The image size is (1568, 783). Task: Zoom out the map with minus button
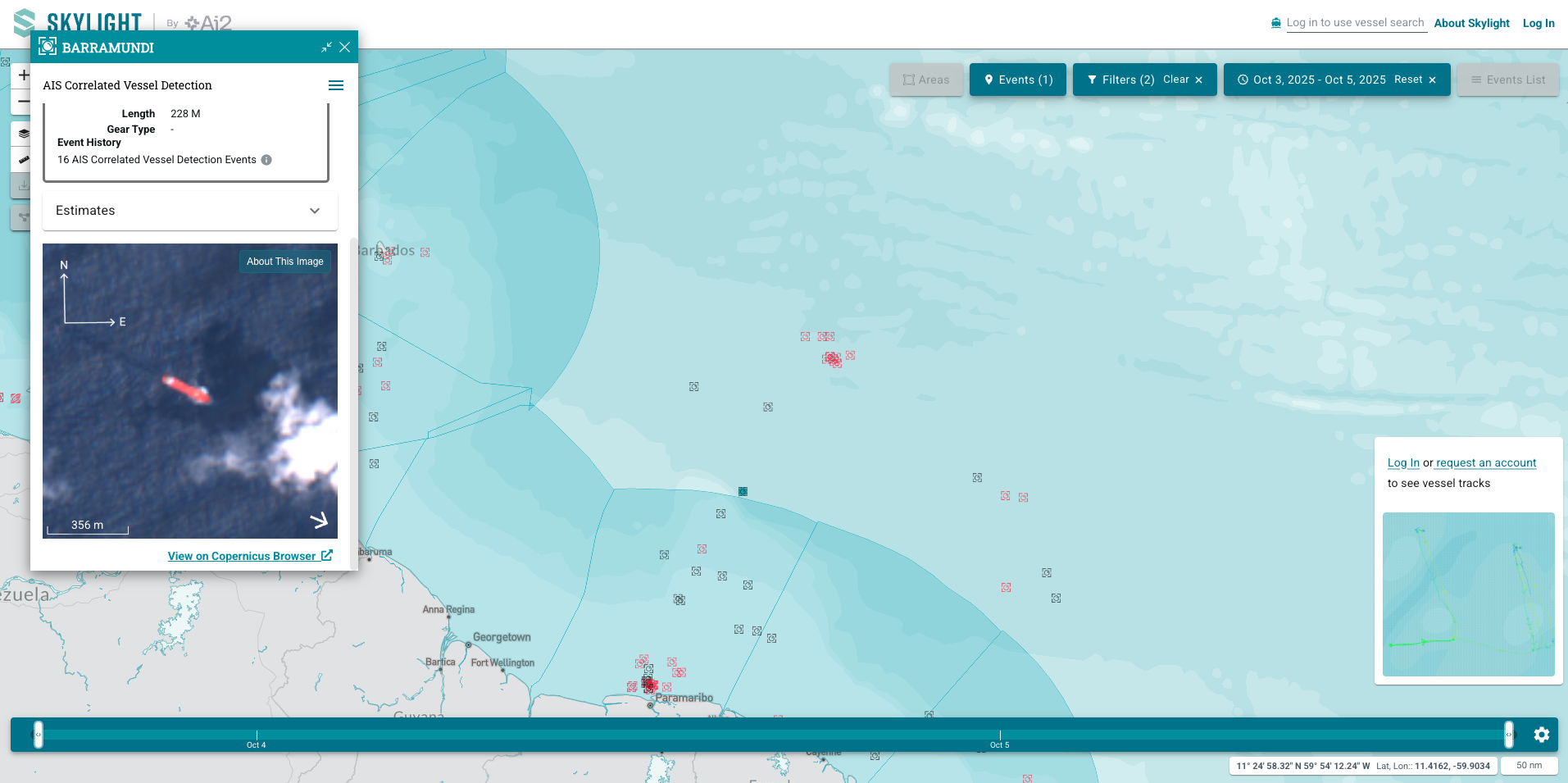coord(23,102)
